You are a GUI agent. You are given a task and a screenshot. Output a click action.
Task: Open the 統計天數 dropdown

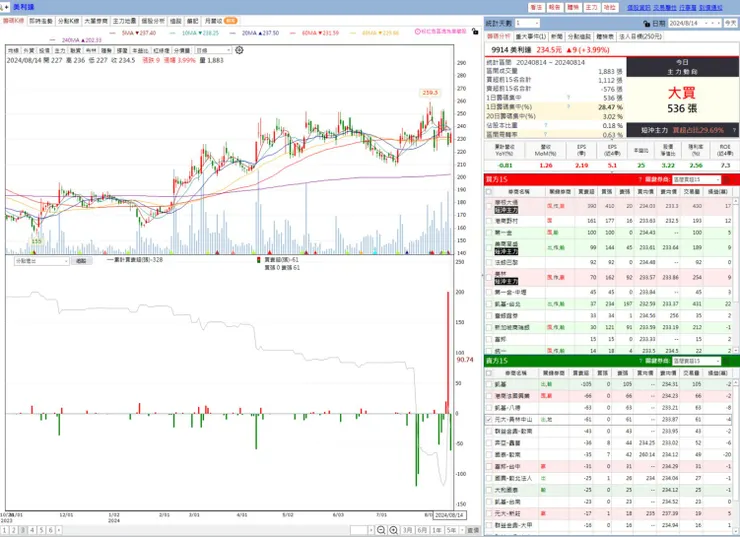click(x=527, y=23)
